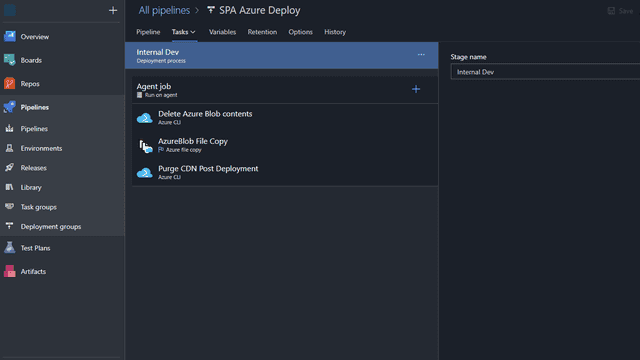Click the Library label in sidebar

pos(31,188)
